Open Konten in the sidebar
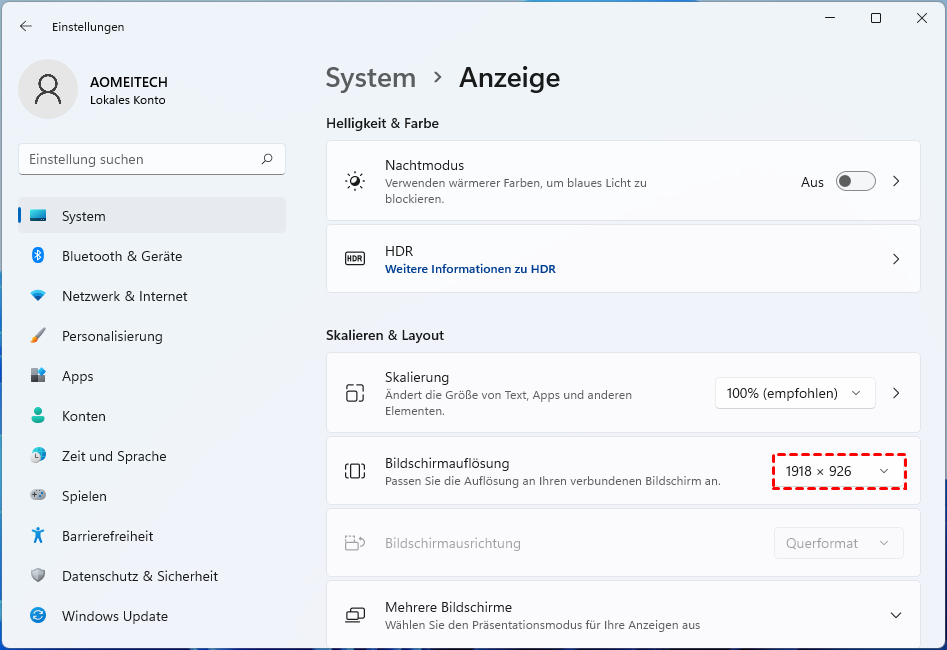 click(x=83, y=416)
